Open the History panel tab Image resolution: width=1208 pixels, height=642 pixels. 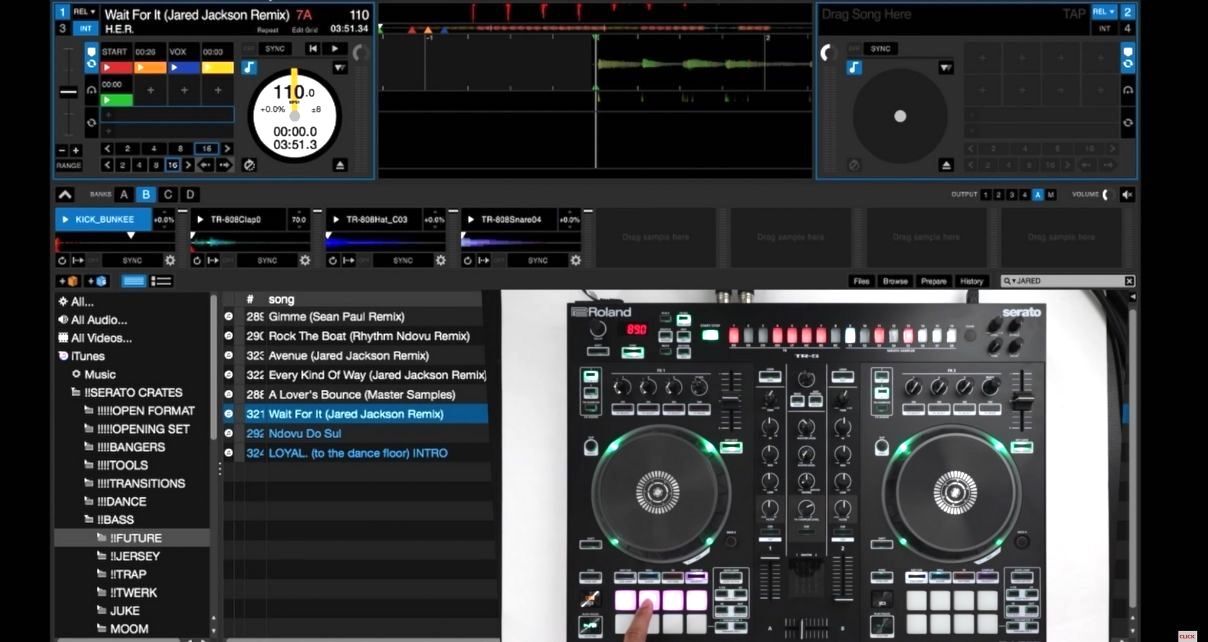pos(971,281)
